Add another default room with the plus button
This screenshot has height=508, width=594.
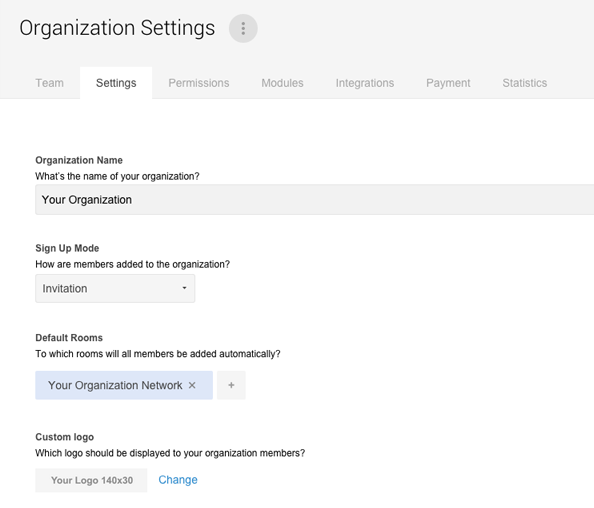[231, 385]
